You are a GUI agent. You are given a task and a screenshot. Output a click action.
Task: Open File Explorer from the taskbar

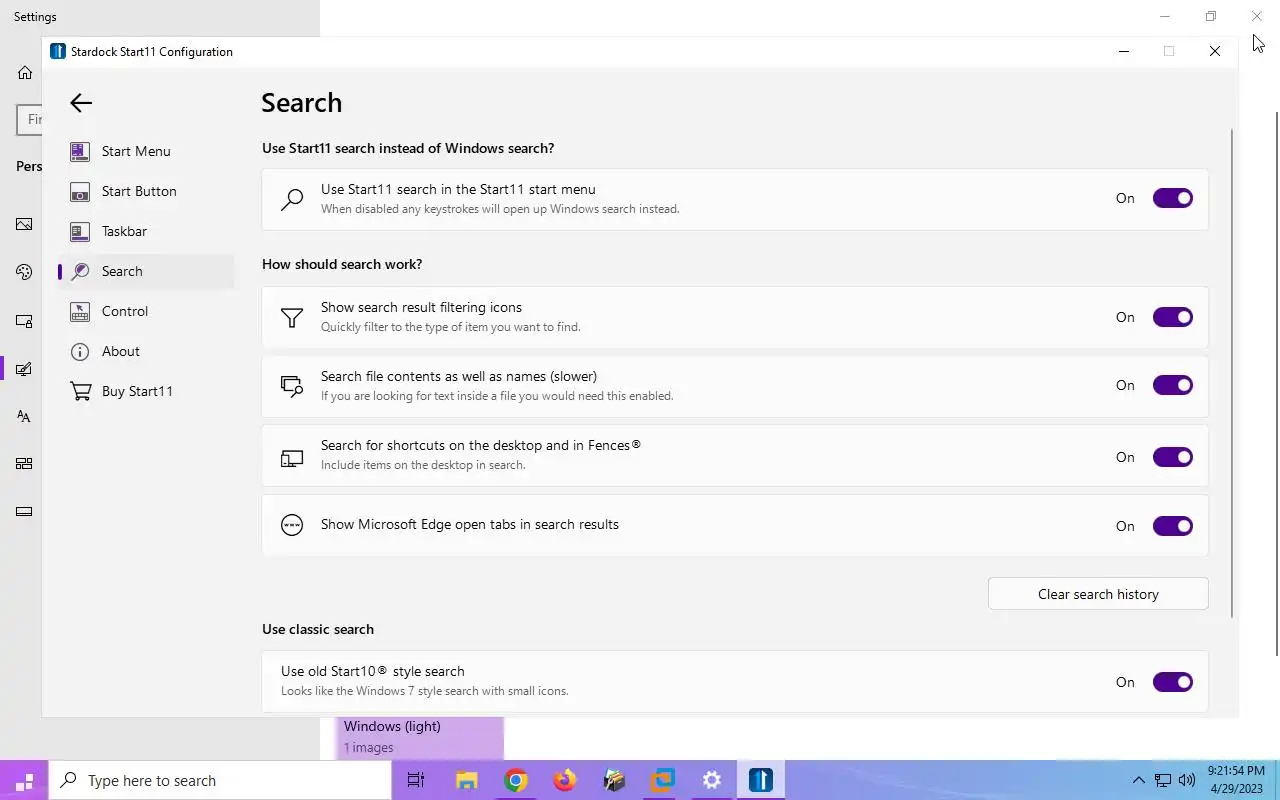click(x=466, y=780)
